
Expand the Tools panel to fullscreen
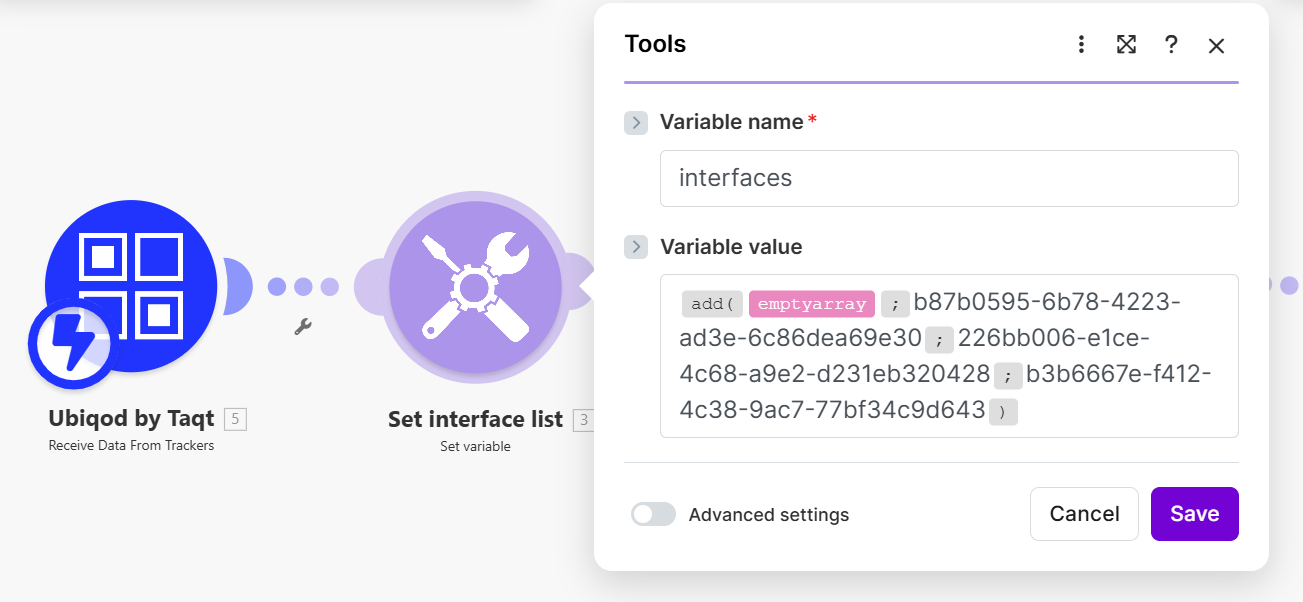[x=1126, y=45]
